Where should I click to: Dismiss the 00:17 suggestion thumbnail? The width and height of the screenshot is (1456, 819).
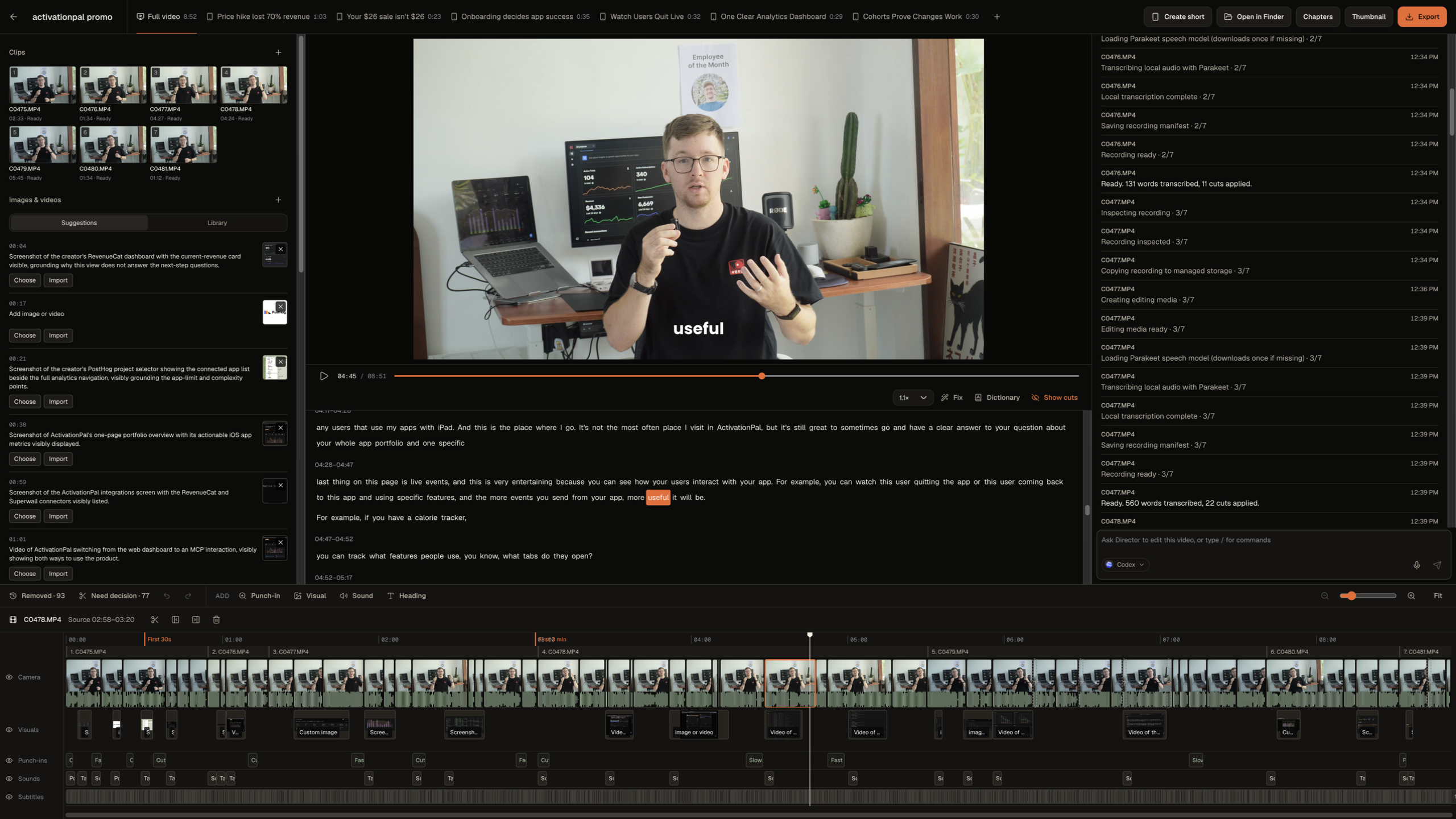pos(280,307)
